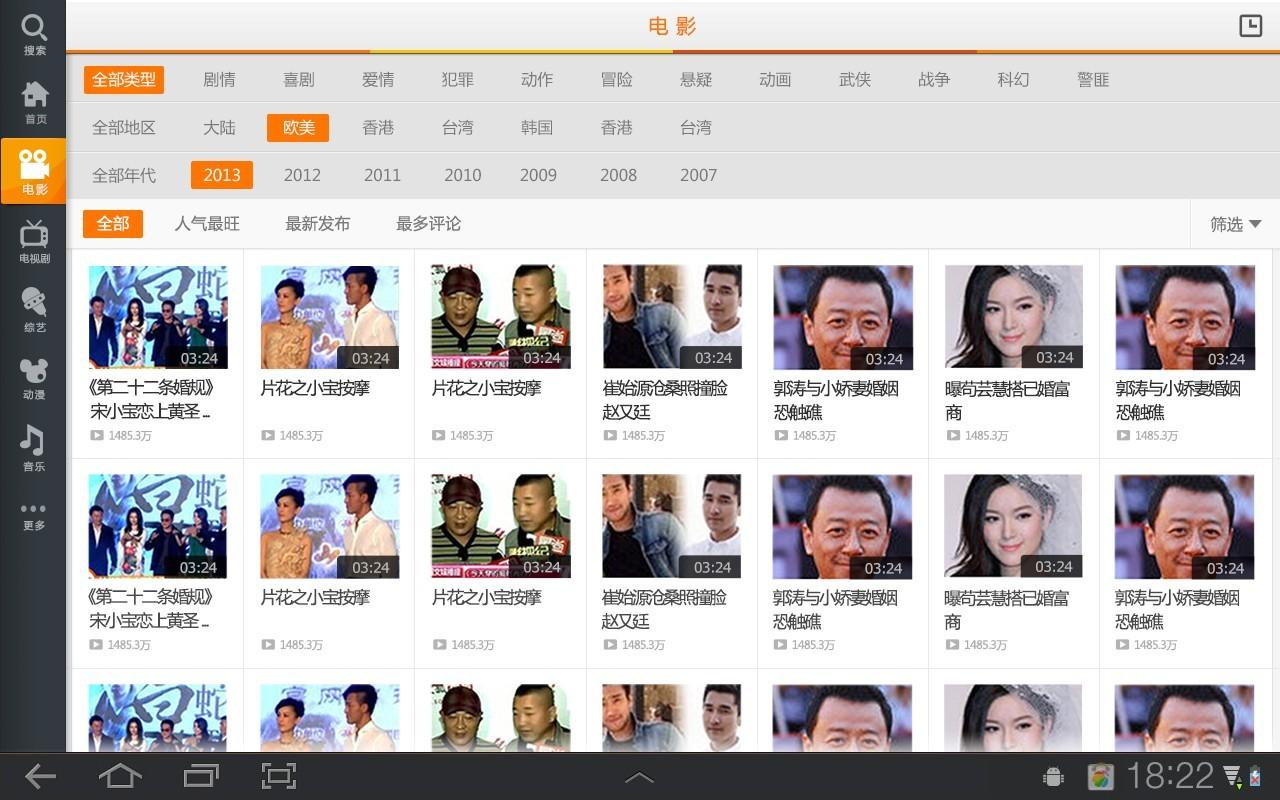Filter by 大陆 region
This screenshot has height=800, width=1280.
click(219, 127)
